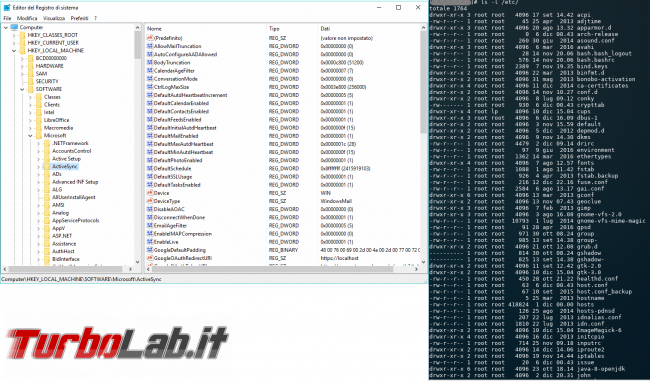Image resolution: width=650 pixels, height=381 pixels.
Task: Select the BidInterface key
Action: [65, 259]
